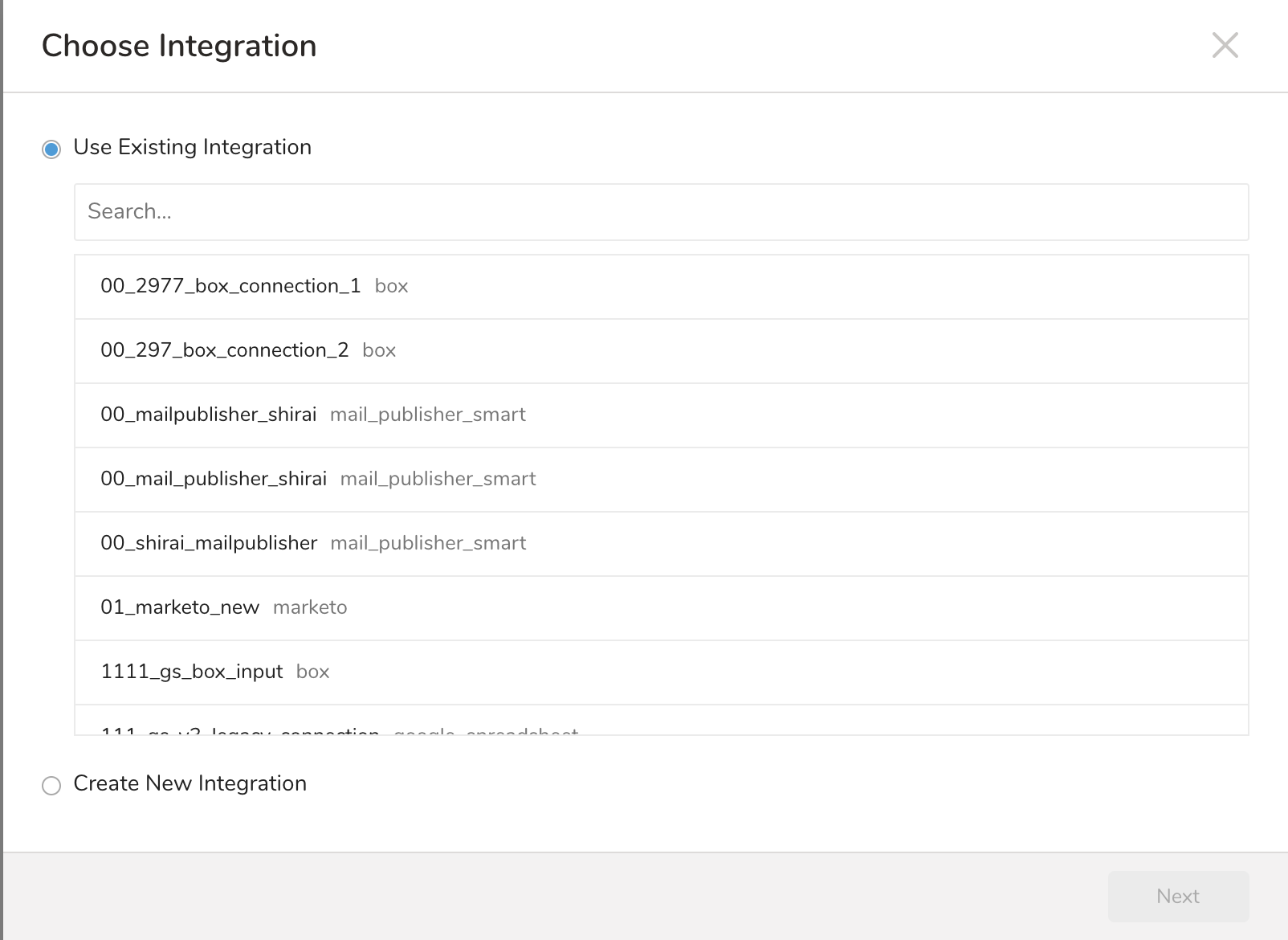Click the Create New Integration label text
Screen dimensions: 1288x940
pyautogui.click(x=190, y=784)
